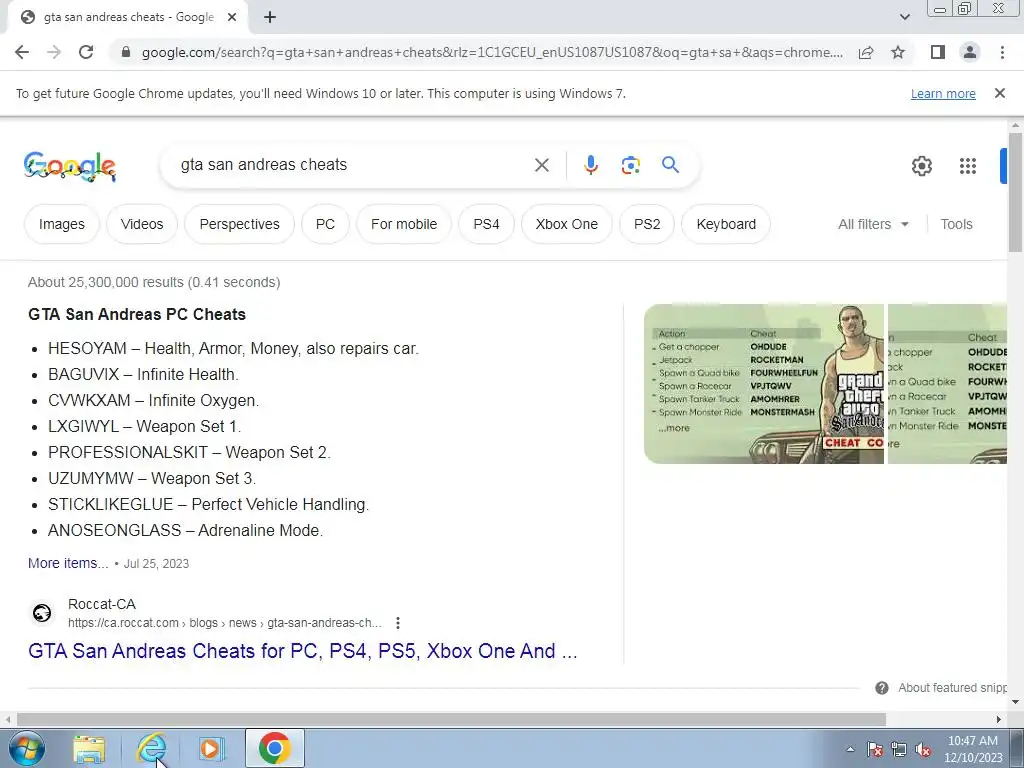The height and width of the screenshot is (768, 1024).
Task: Open the Action Center flag icon
Action: 874,749
